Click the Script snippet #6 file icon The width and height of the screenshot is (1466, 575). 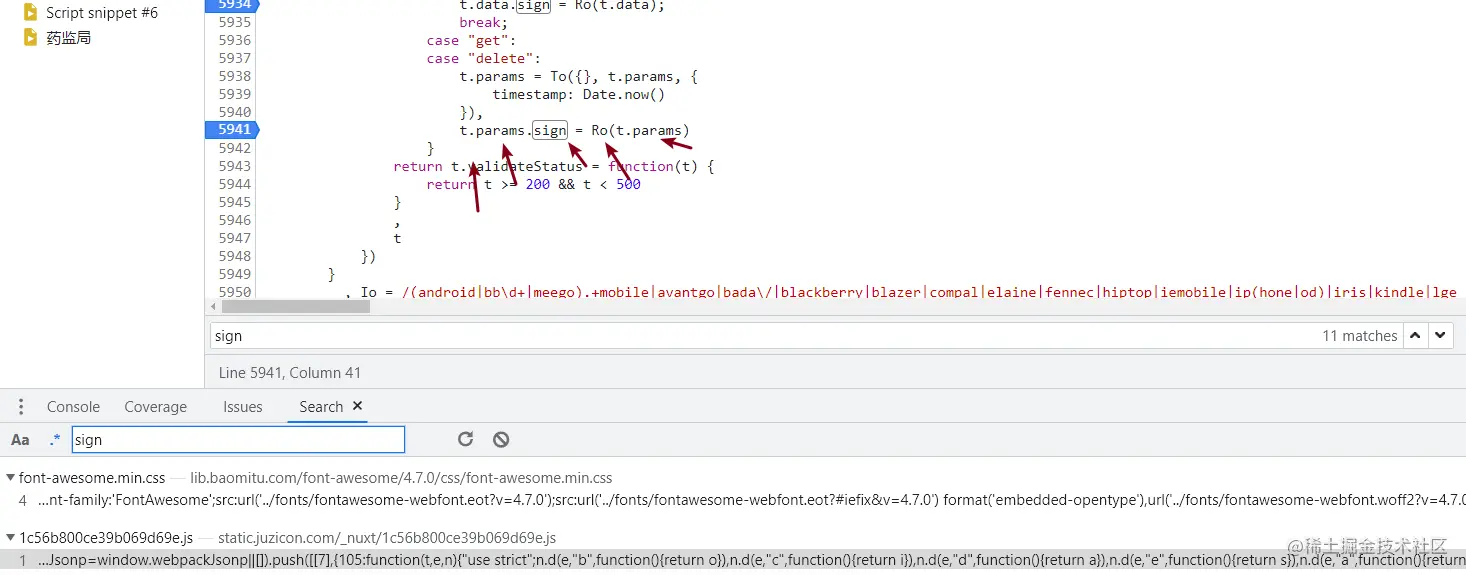point(30,13)
